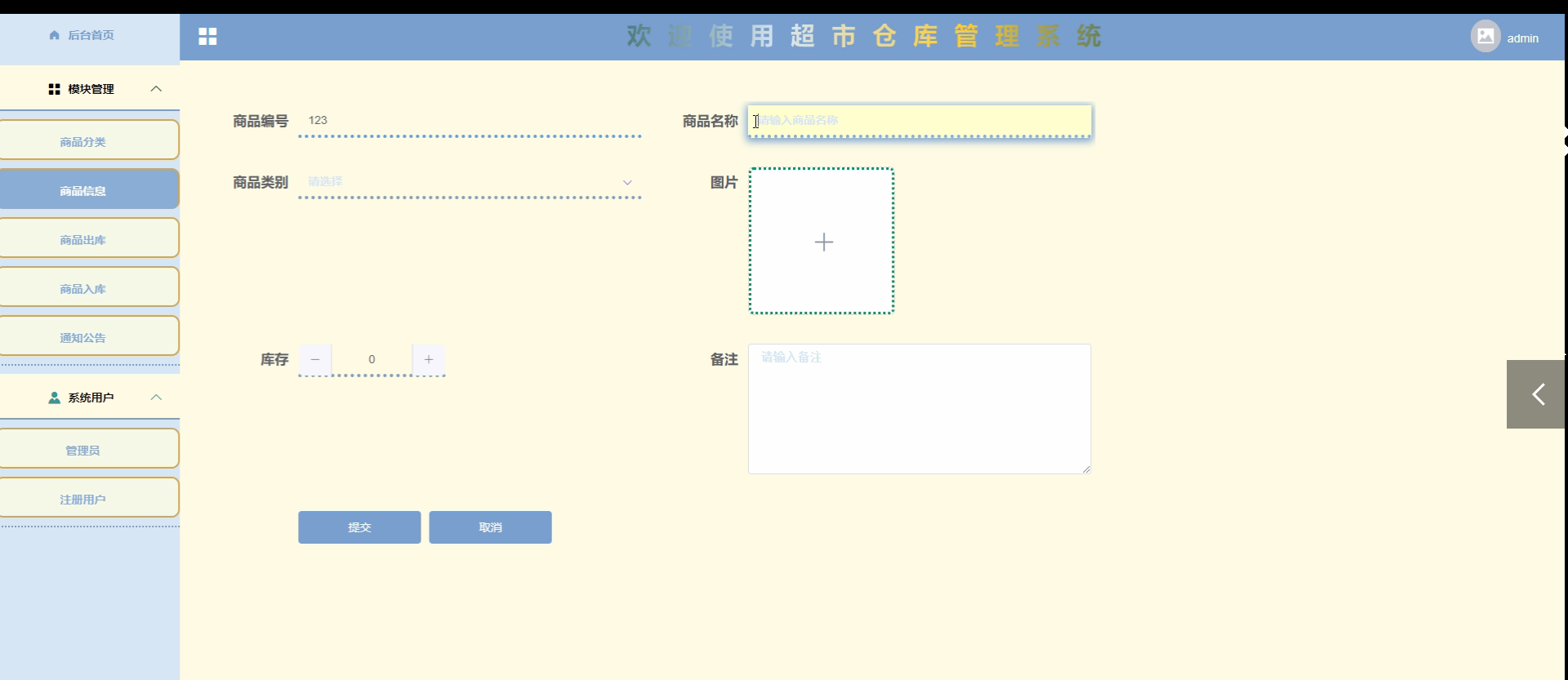Click the 图片 field label
The image size is (1568, 680).
point(724,182)
